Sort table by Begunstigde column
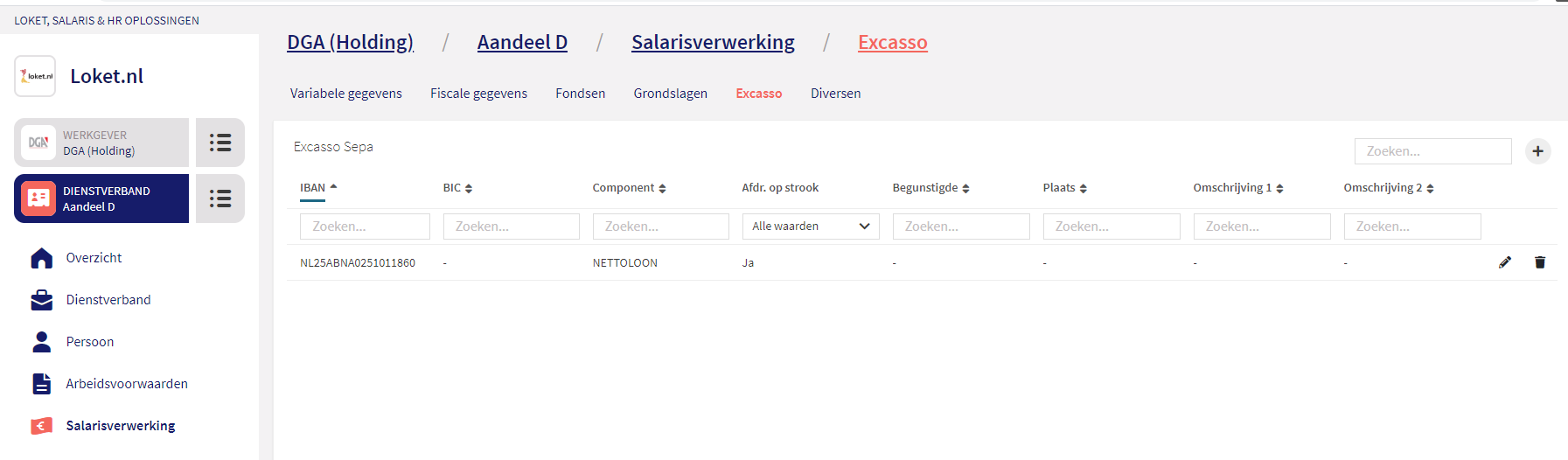The height and width of the screenshot is (460, 1568). tap(930, 188)
